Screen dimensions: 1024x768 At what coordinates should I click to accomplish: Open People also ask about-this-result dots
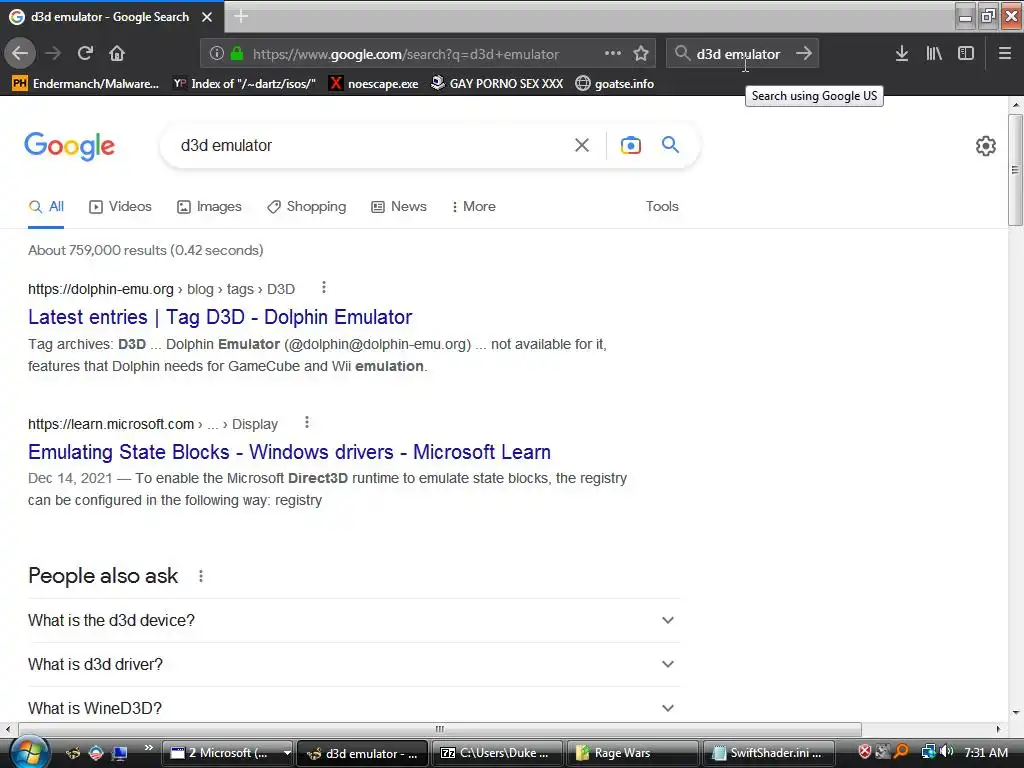click(201, 576)
